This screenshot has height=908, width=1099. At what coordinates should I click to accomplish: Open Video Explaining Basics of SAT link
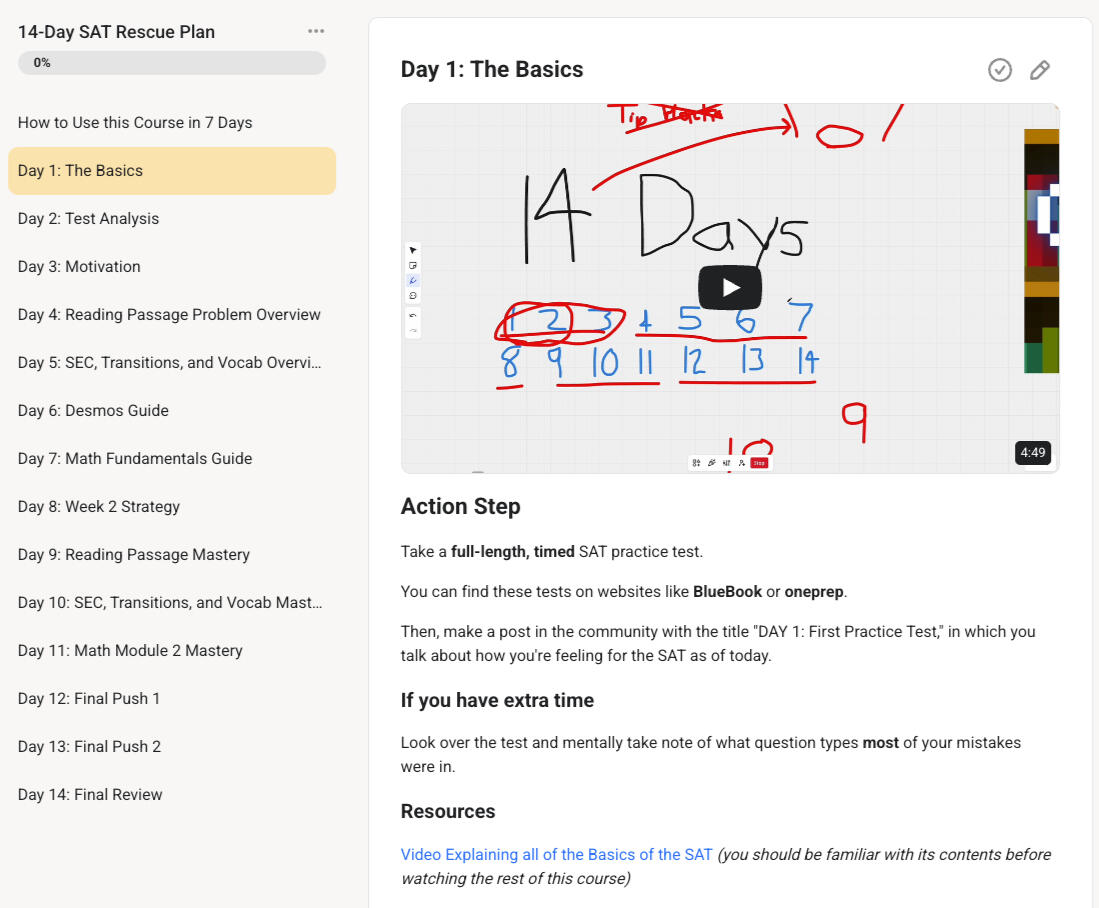point(556,855)
